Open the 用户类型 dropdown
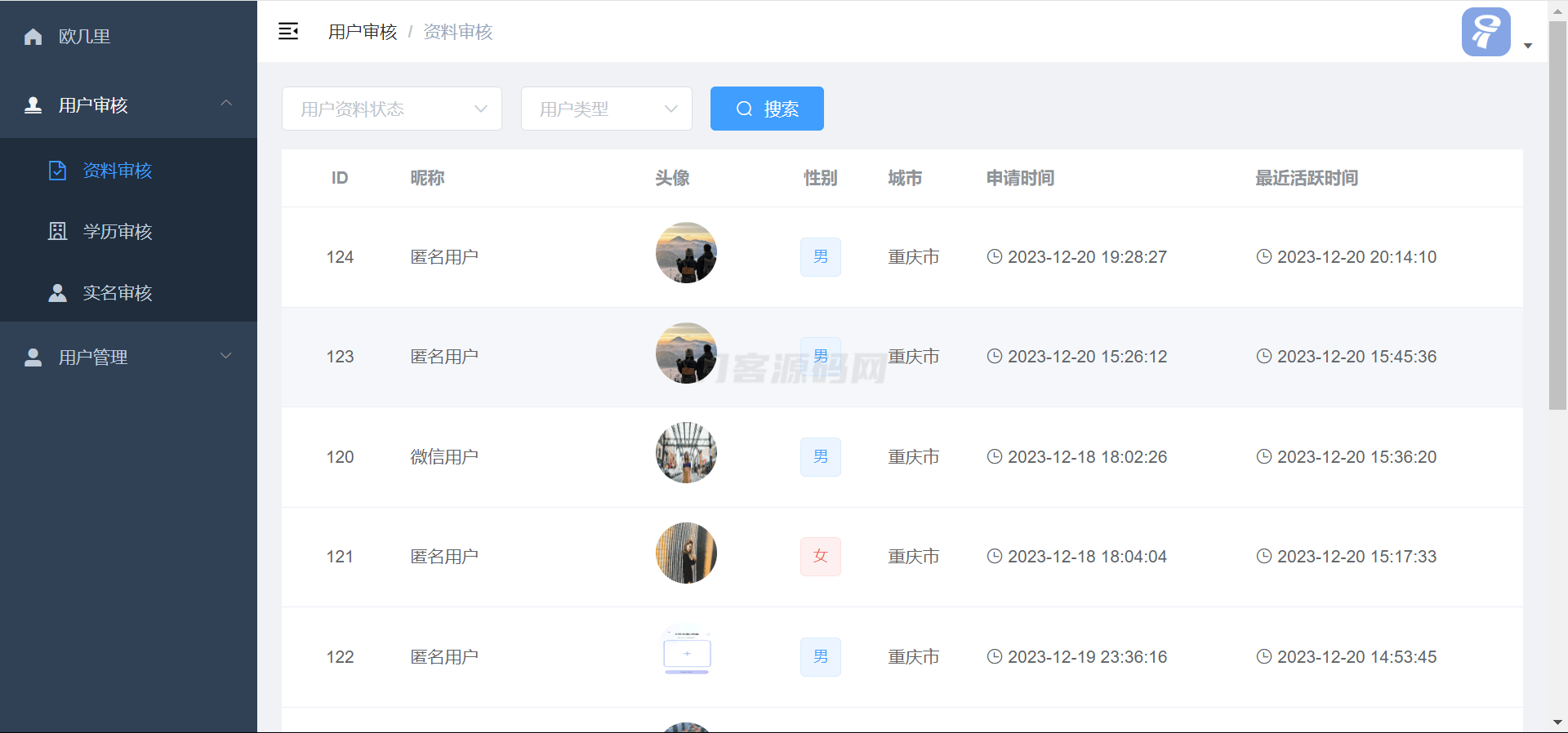The width and height of the screenshot is (1568, 733). pyautogui.click(x=606, y=109)
